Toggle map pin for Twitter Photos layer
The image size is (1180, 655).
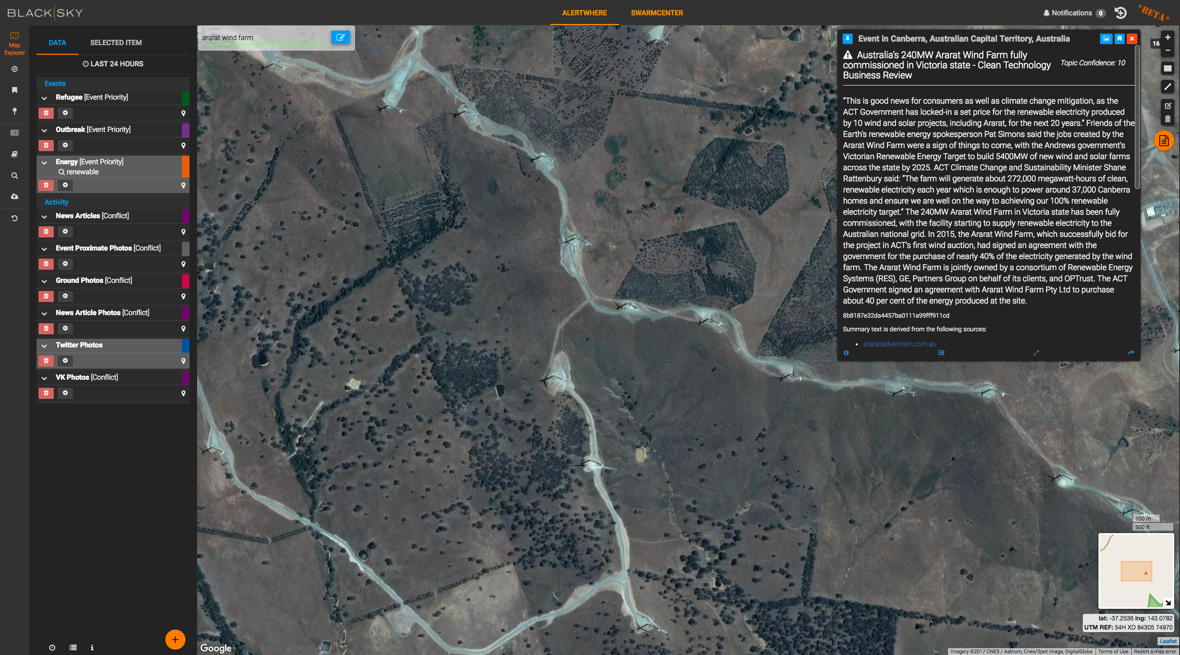tap(183, 361)
